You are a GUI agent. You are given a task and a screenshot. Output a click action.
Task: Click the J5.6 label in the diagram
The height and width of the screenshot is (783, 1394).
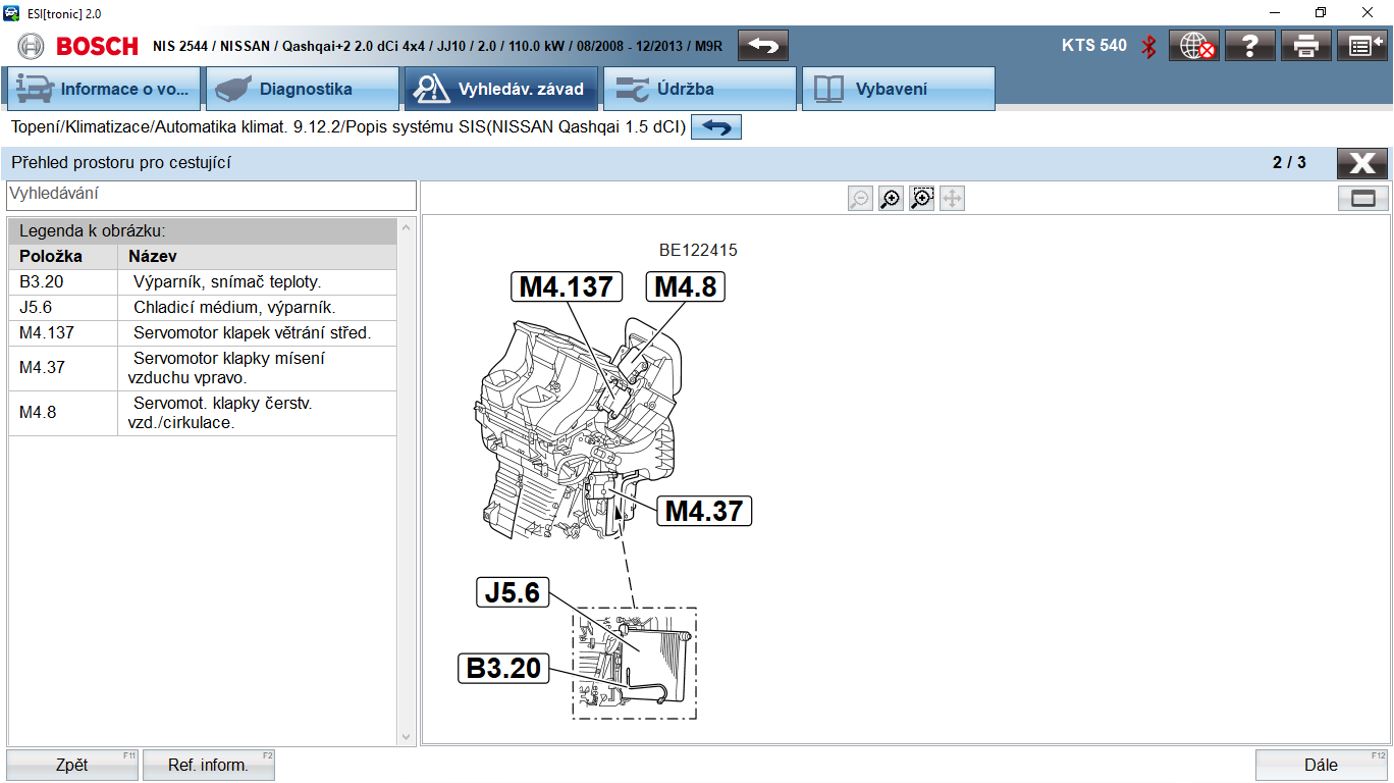tap(512, 593)
